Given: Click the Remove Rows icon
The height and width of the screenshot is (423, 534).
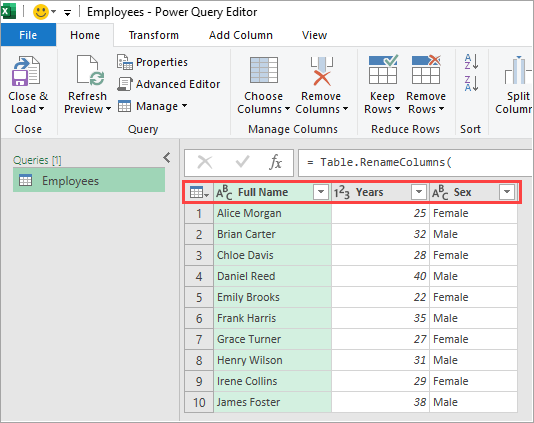Looking at the screenshot, I should [426, 69].
